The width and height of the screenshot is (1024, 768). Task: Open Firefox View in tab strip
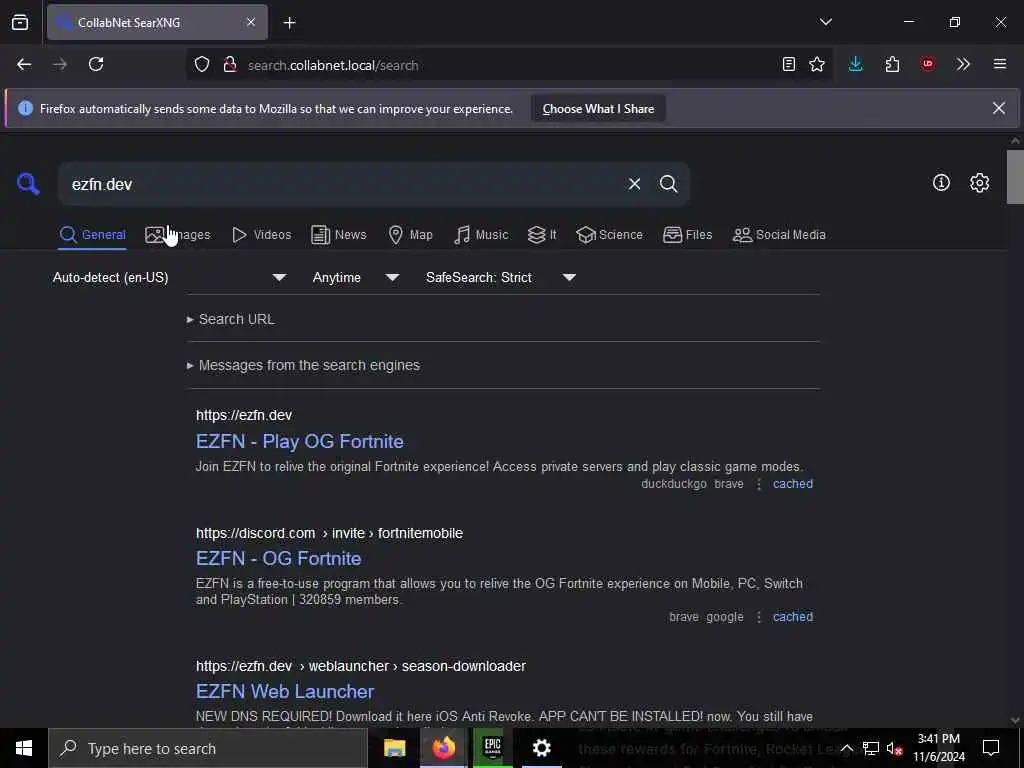point(20,22)
